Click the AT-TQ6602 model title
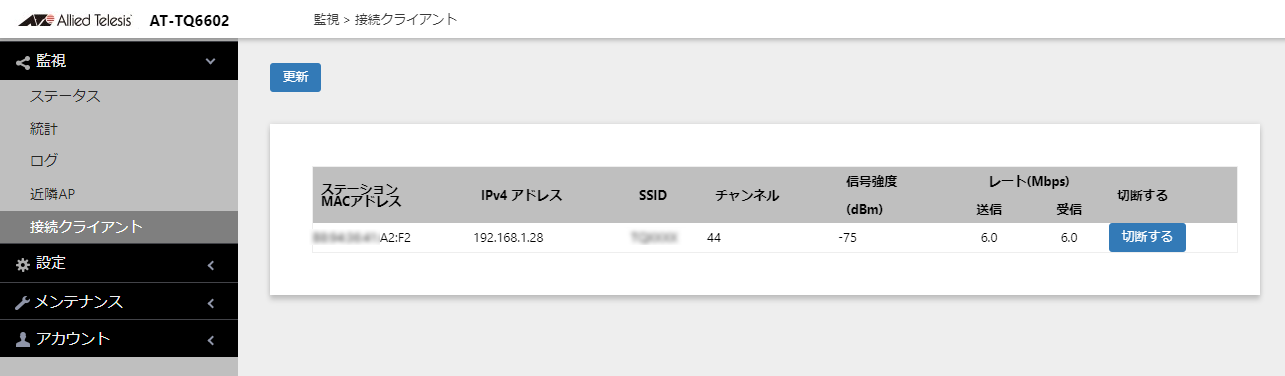This screenshot has height=376, width=1285. (x=189, y=20)
